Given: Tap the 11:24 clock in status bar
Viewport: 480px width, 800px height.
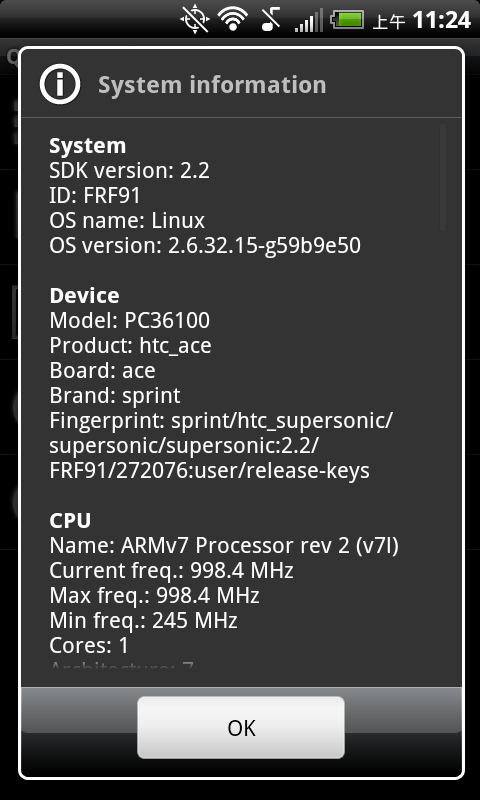Looking at the screenshot, I should coord(441,20).
